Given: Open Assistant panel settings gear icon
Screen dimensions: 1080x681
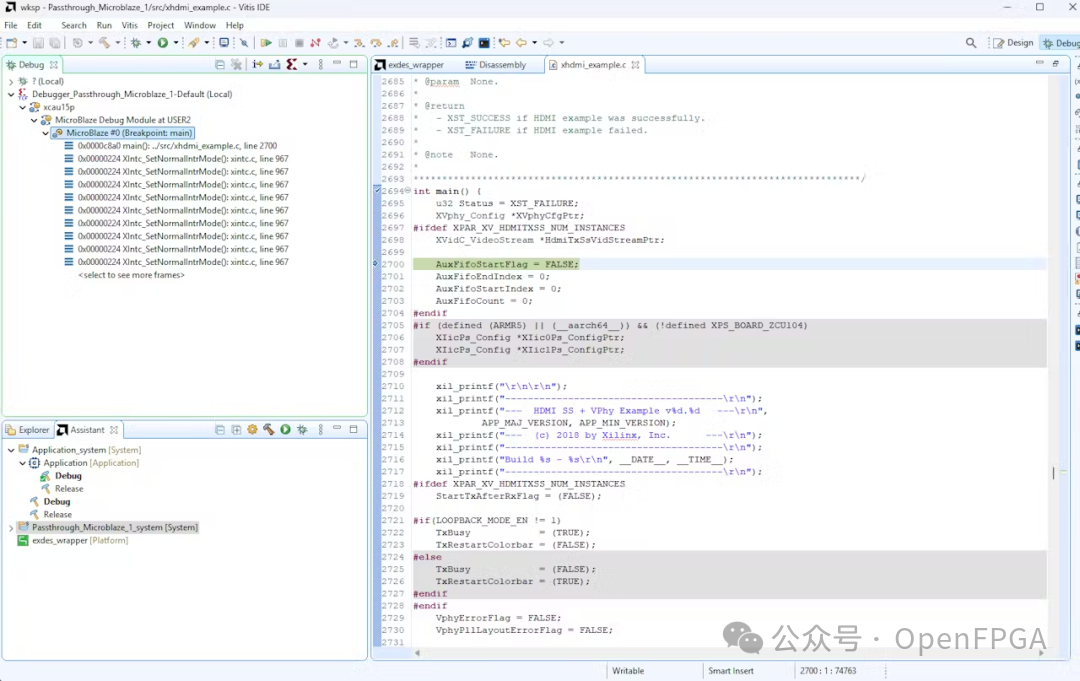Looking at the screenshot, I should (252, 430).
